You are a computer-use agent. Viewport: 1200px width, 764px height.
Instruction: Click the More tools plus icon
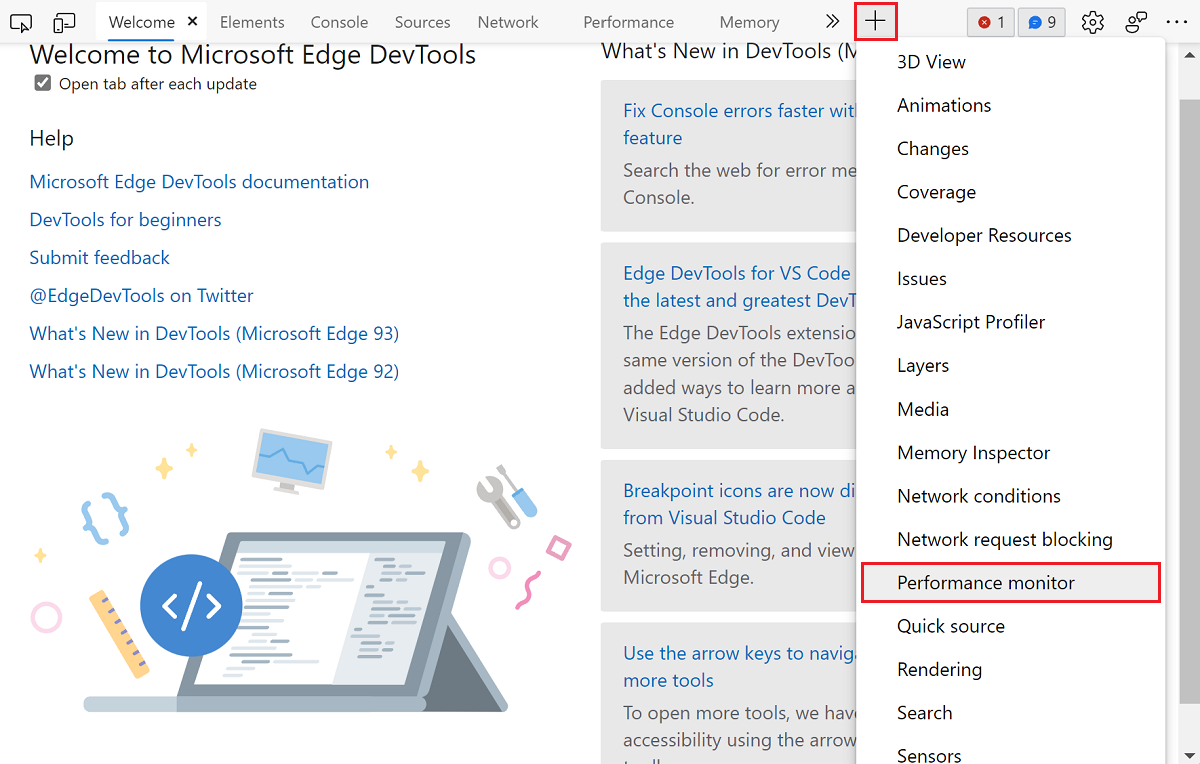coord(876,21)
